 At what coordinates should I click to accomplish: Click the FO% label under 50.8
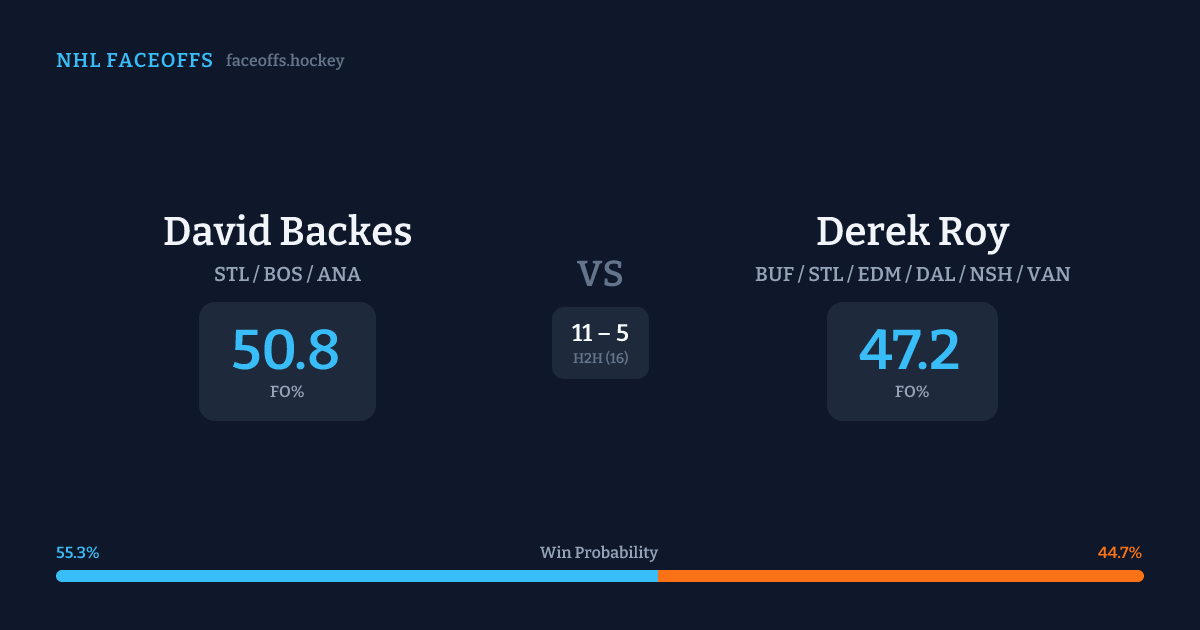point(287,392)
